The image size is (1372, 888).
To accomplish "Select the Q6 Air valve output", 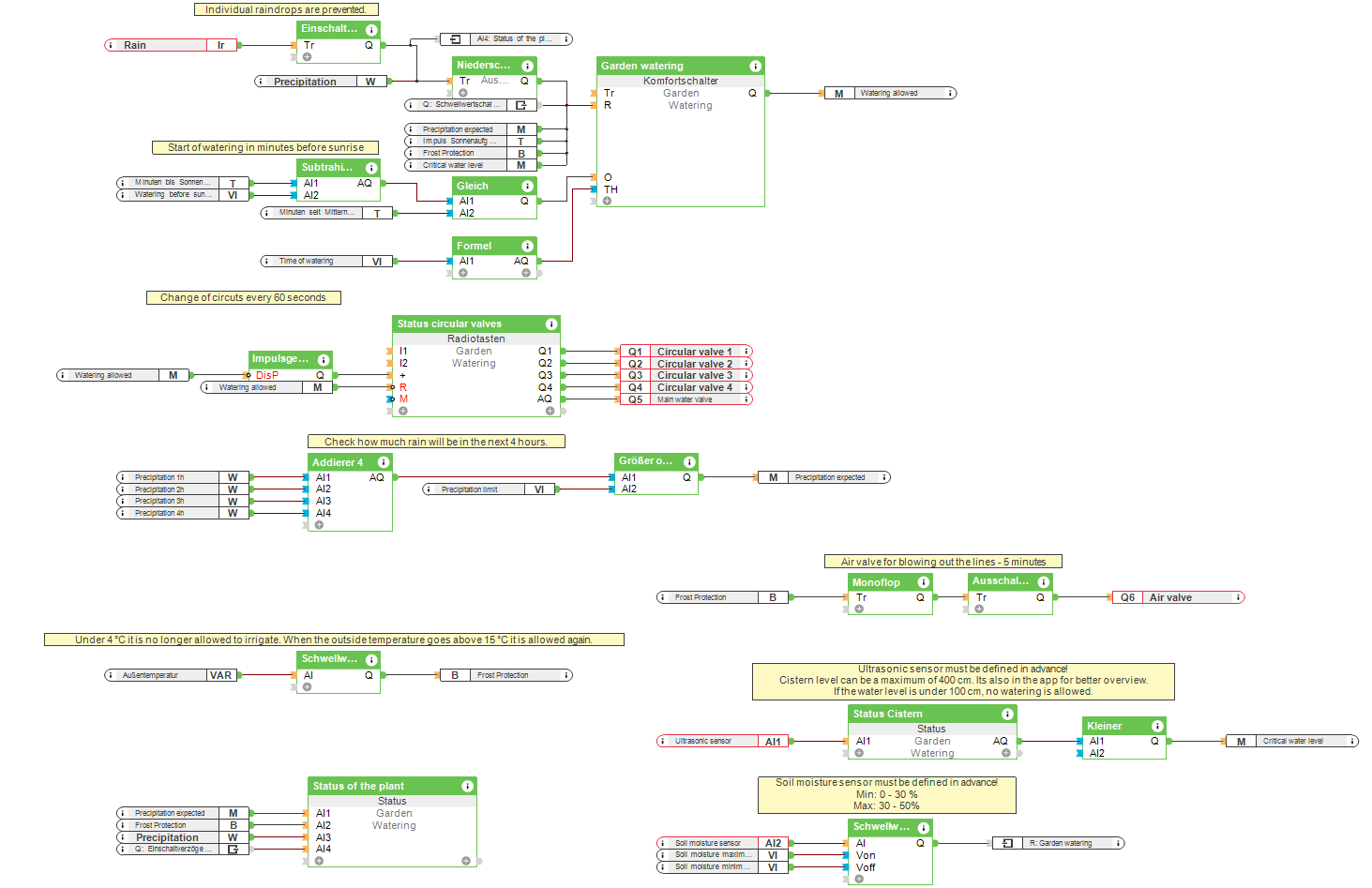I will click(x=1177, y=597).
